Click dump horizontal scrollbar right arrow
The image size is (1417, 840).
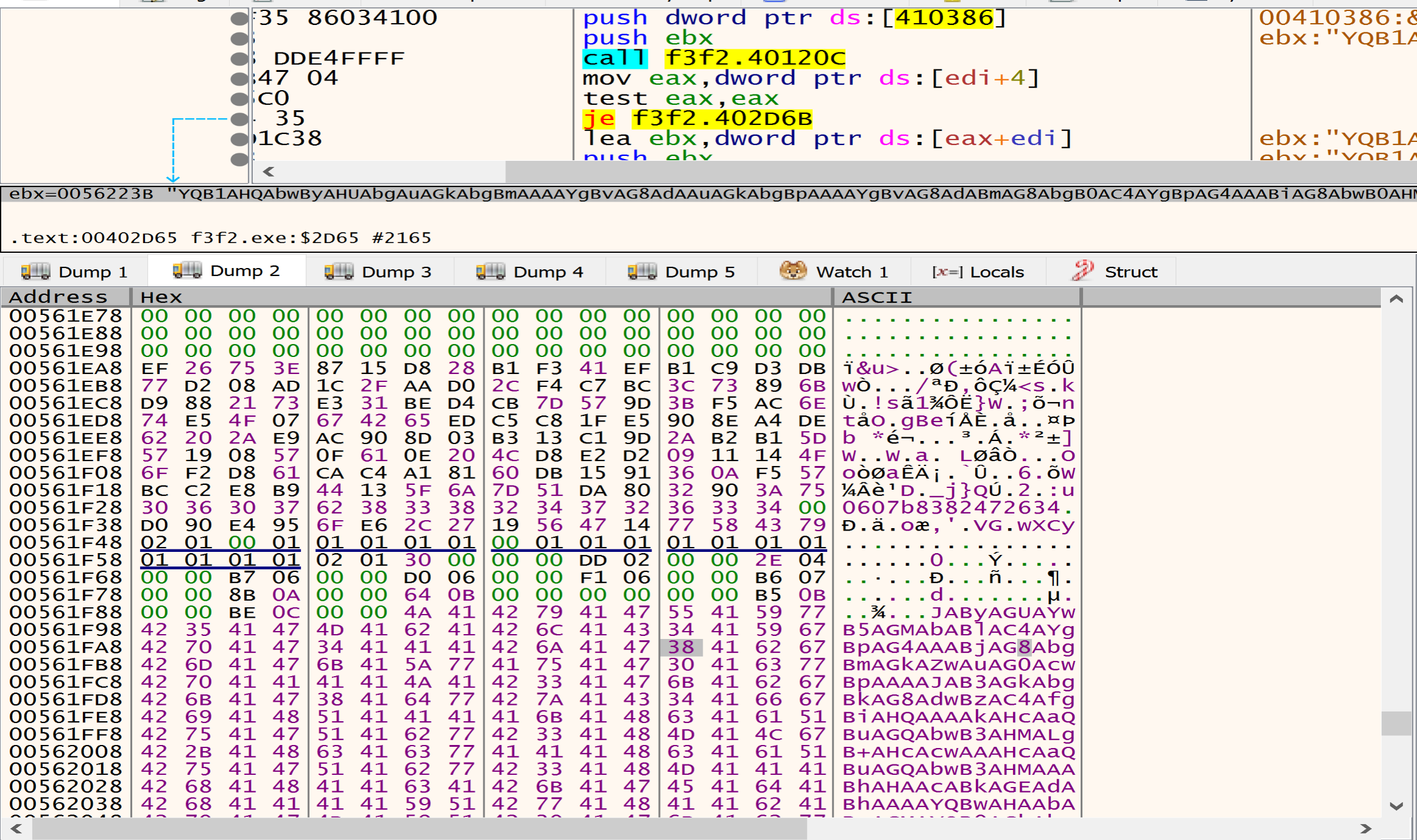[x=1365, y=828]
